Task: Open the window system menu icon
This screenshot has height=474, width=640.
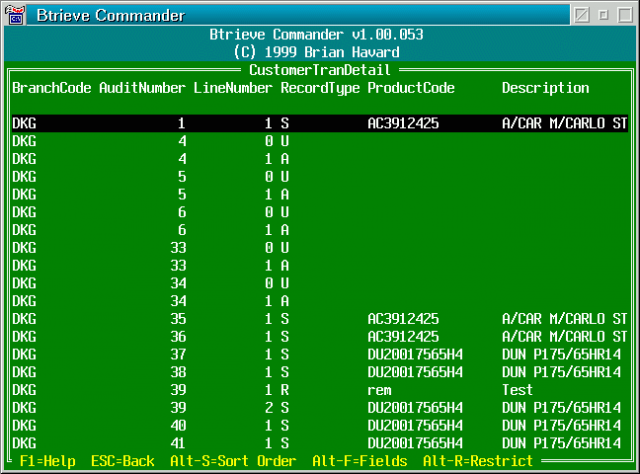Action: [x=16, y=15]
